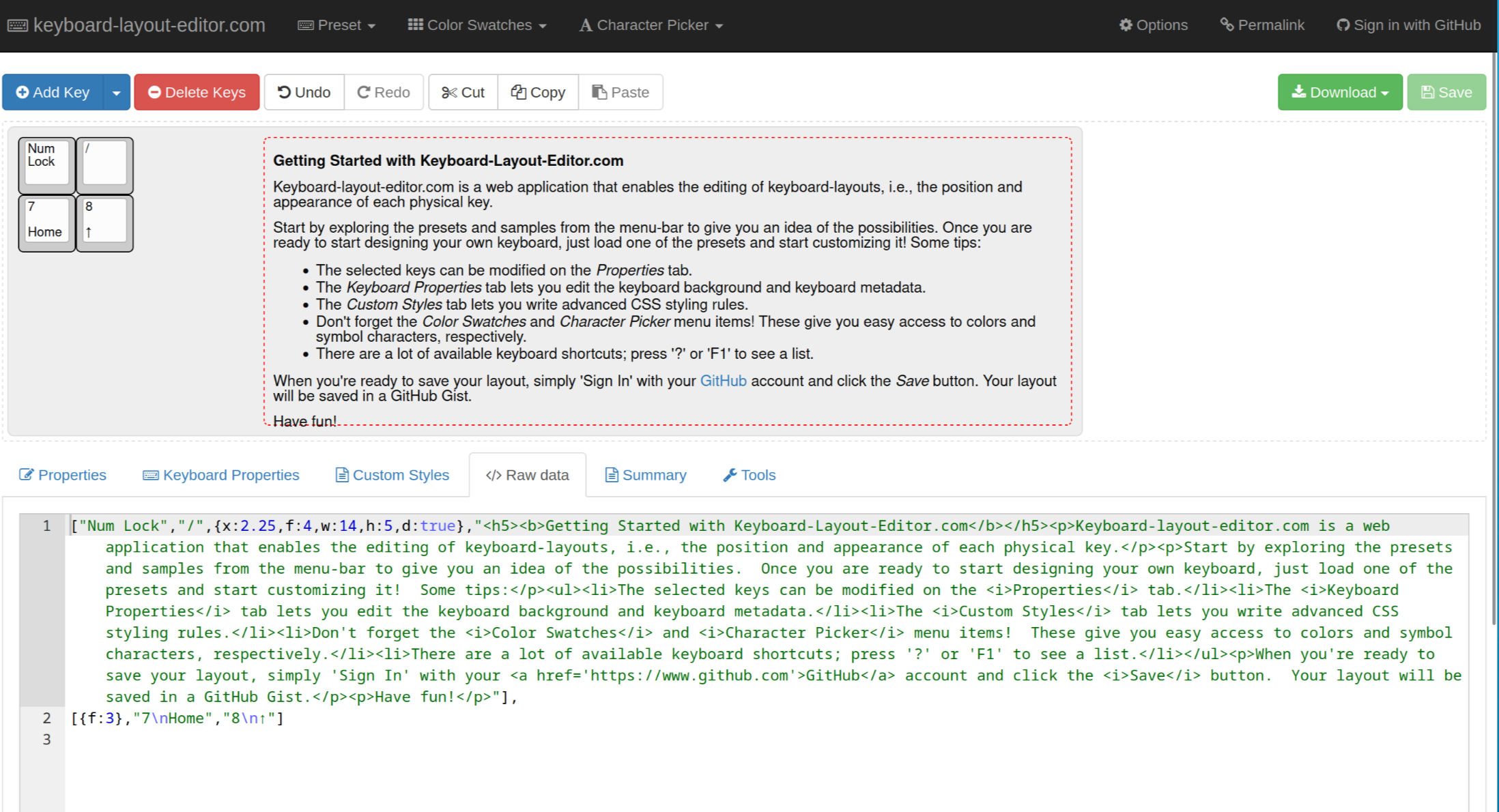The width and height of the screenshot is (1499, 812).
Task: Sign in with GitHub
Action: tap(1408, 25)
